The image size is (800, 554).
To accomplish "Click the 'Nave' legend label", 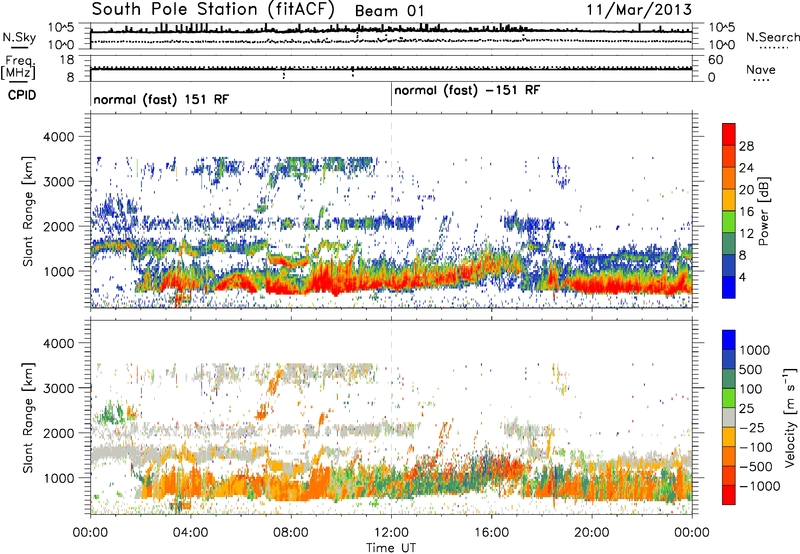I will click(x=761, y=70).
